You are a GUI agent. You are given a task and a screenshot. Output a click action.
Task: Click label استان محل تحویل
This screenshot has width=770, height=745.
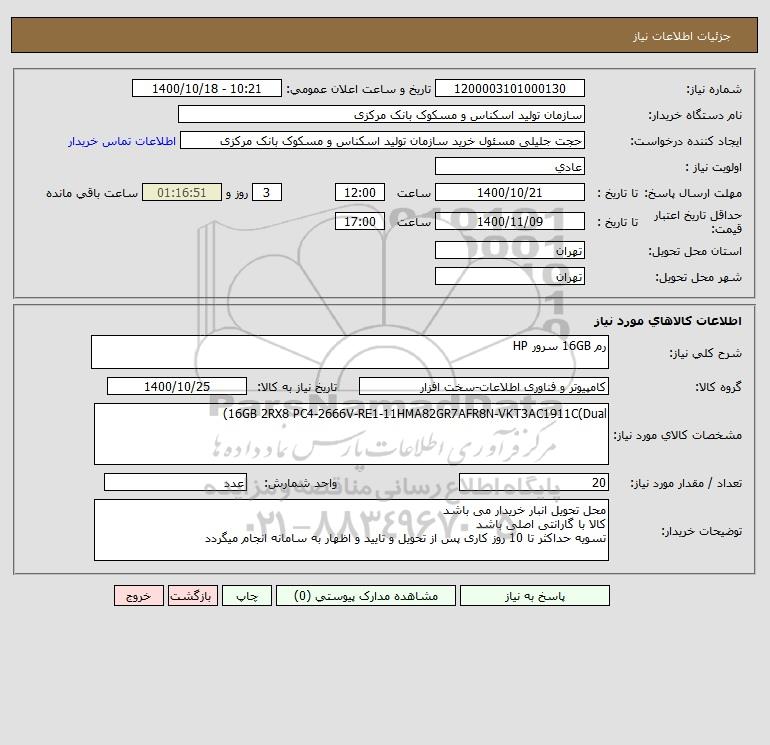[x=695, y=251]
